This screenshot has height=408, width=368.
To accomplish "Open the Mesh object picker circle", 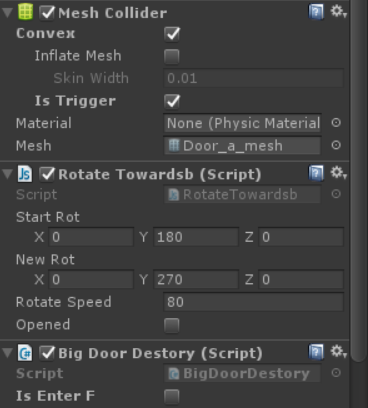I will click(336, 145).
